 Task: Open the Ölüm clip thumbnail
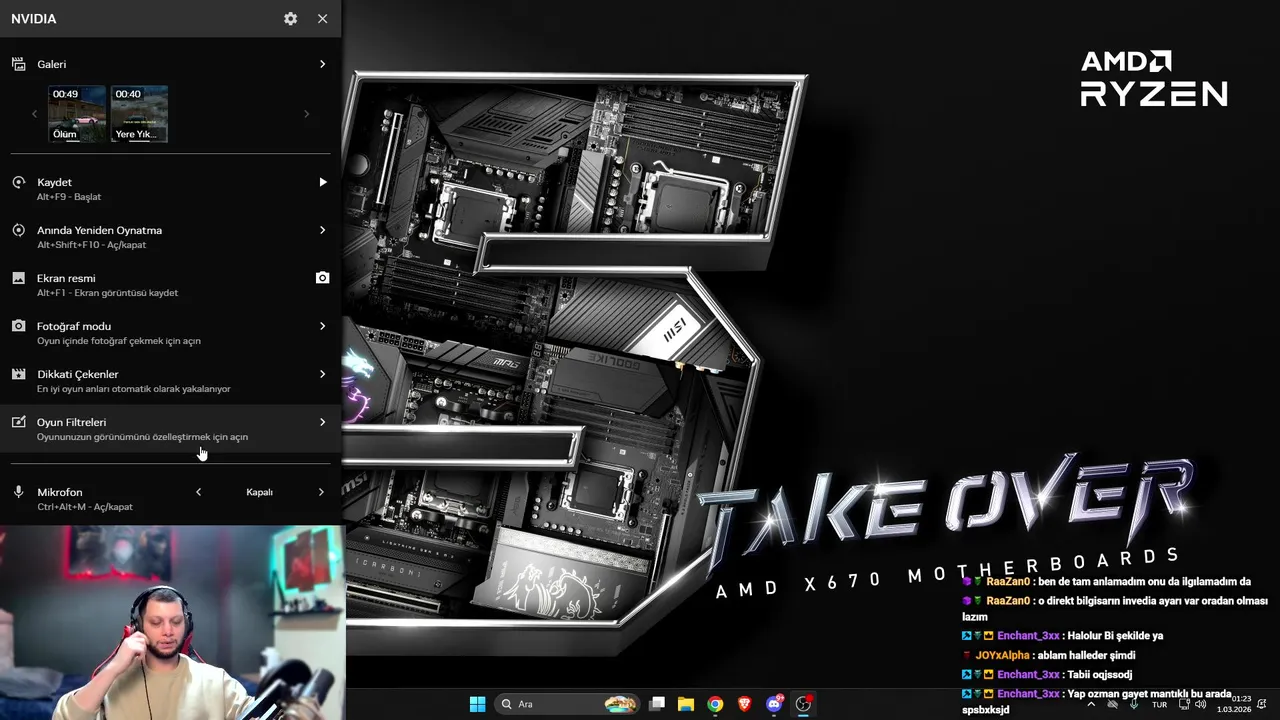pos(77,113)
